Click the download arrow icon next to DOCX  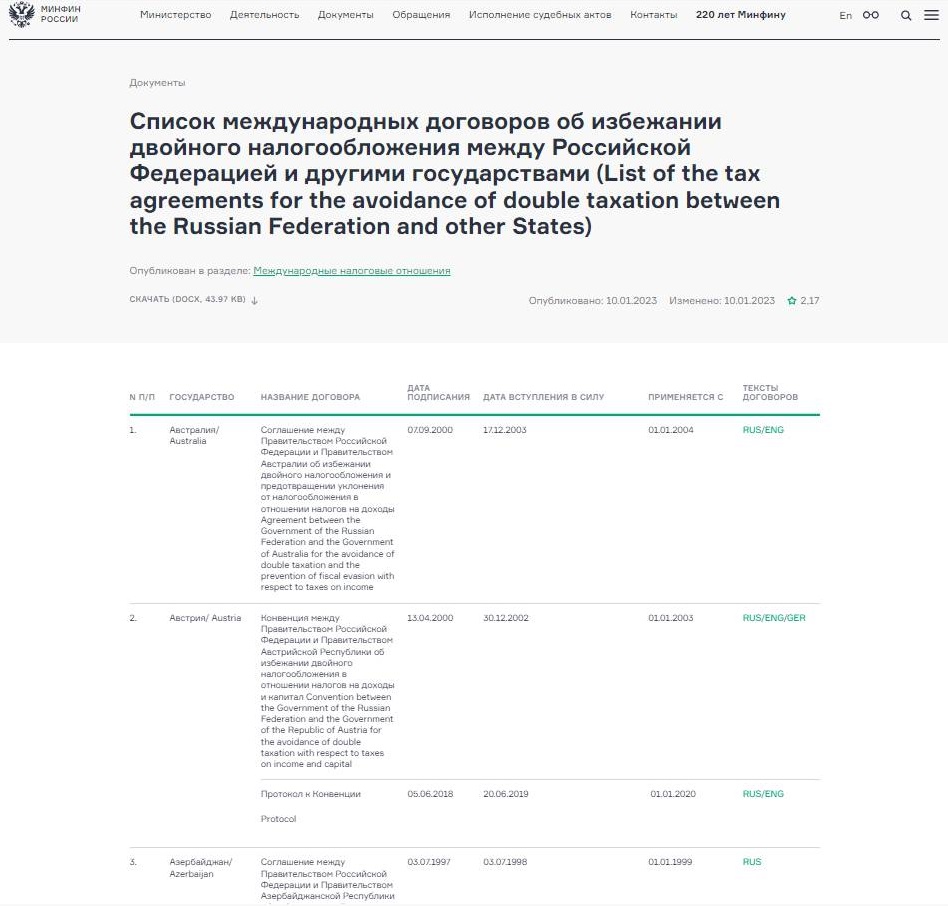[255, 300]
